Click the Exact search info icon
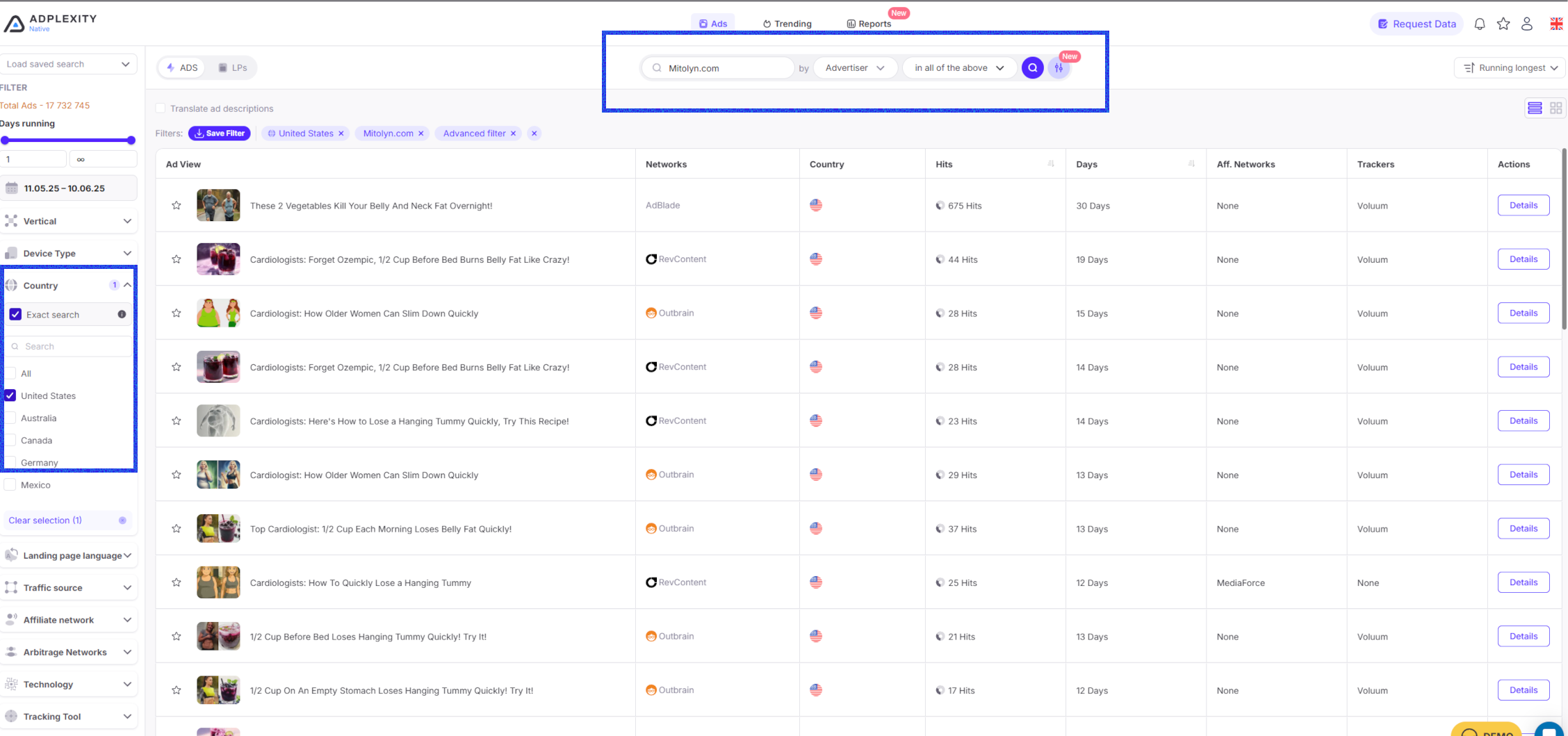The height and width of the screenshot is (736, 1568). point(122,314)
